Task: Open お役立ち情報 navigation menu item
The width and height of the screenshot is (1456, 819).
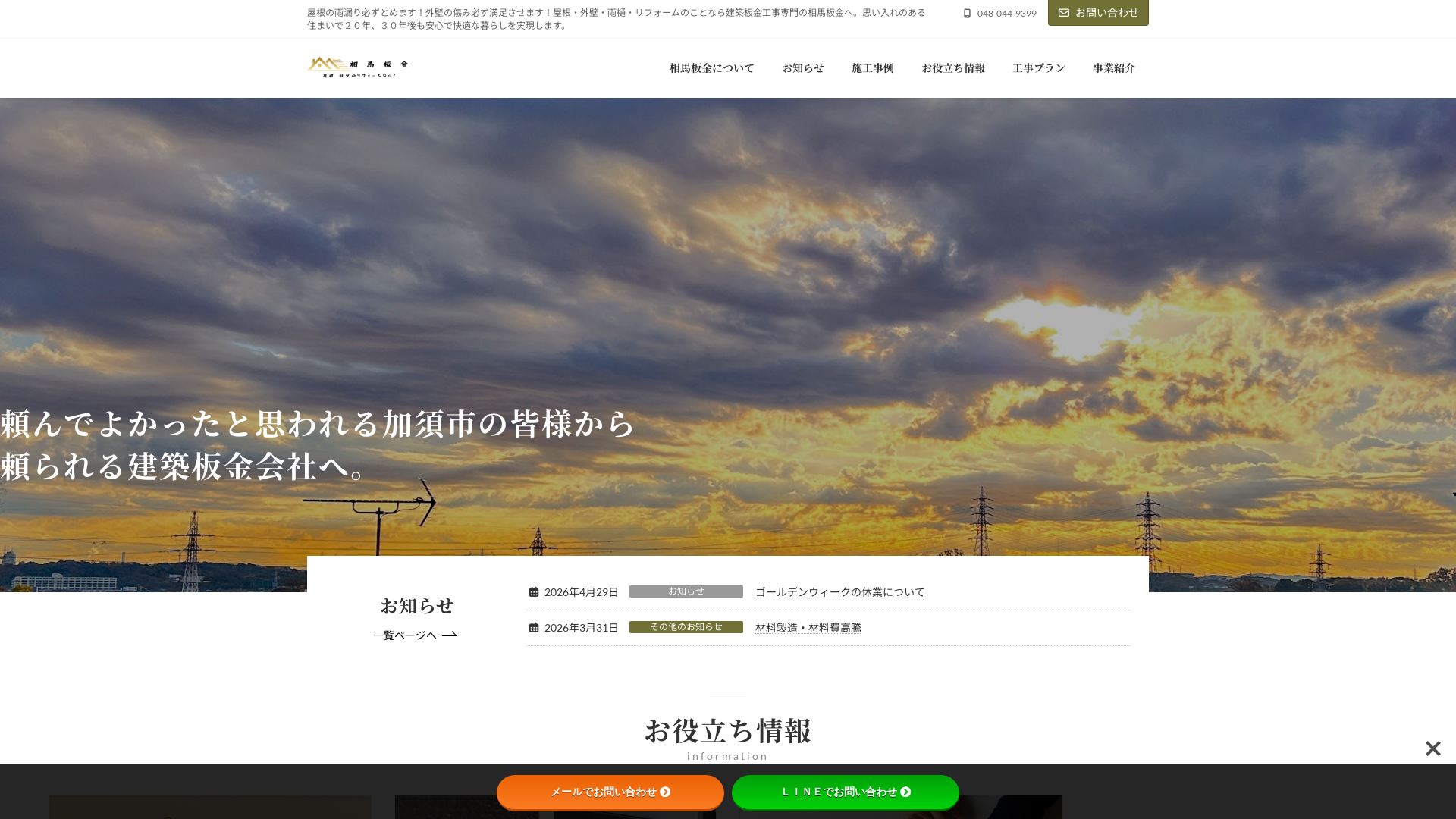Action: pos(953,68)
